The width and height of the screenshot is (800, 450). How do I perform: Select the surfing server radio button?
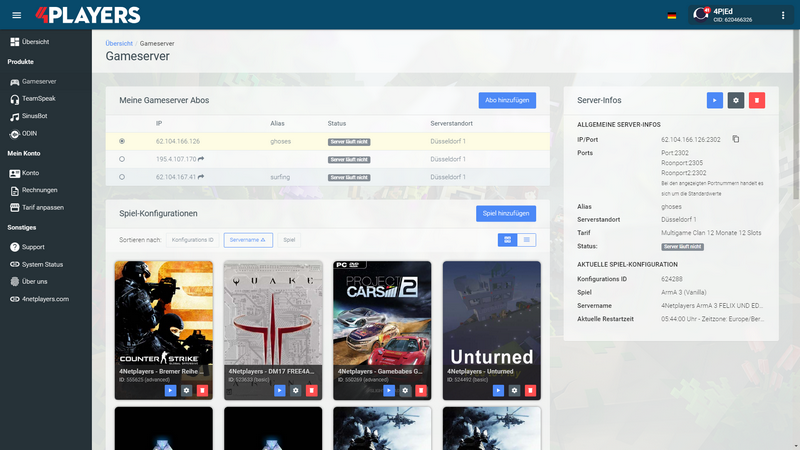pyautogui.click(x=122, y=177)
